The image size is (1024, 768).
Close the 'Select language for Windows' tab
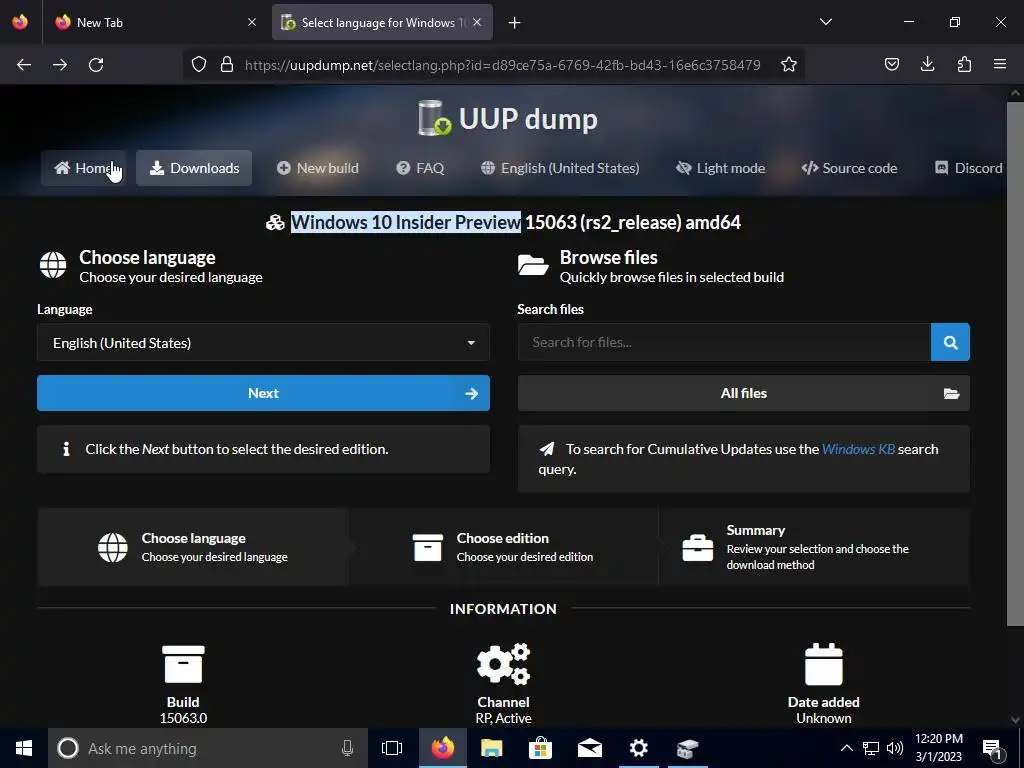point(477,22)
